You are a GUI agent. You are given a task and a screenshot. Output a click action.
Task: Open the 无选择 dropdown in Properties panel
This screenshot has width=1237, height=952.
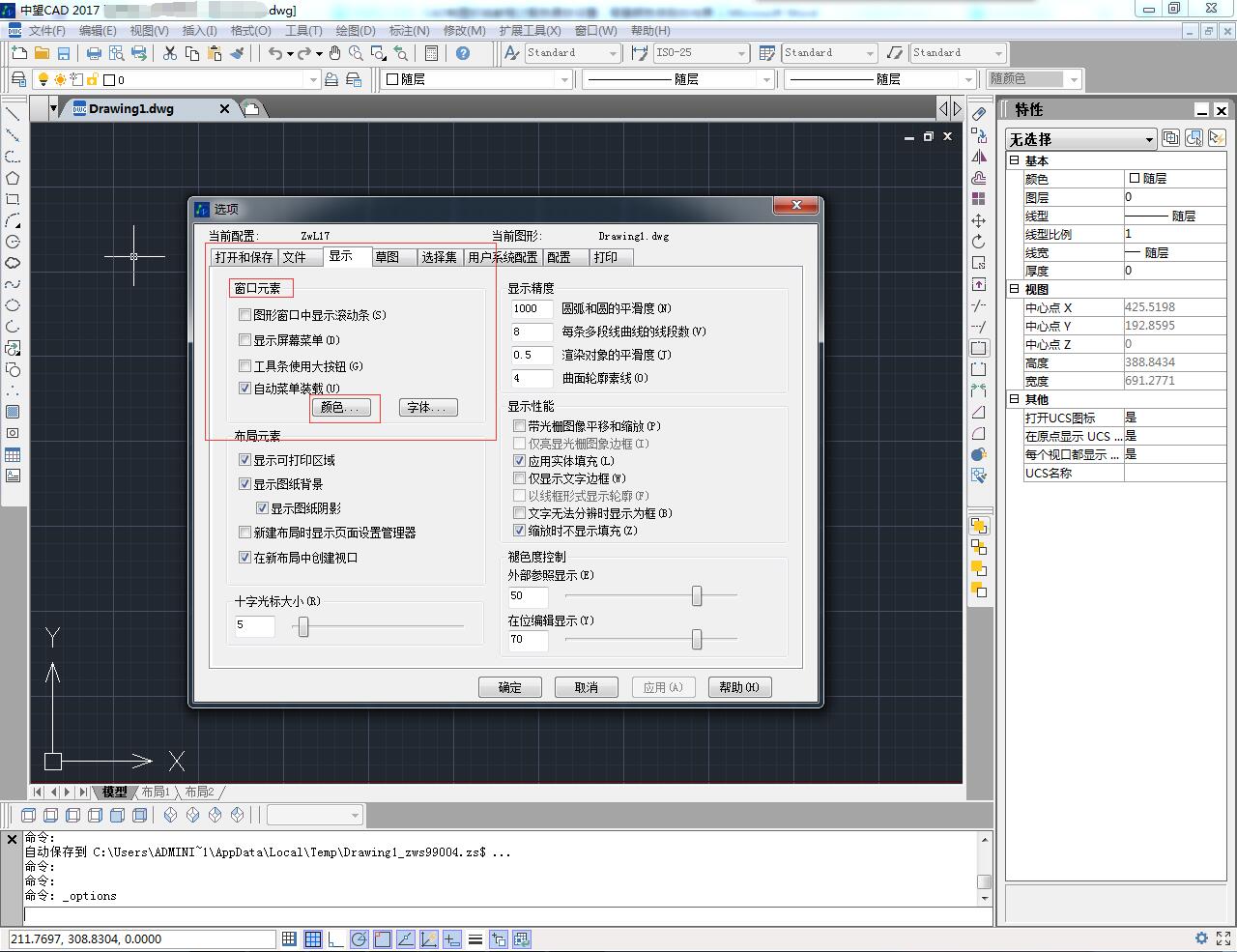pos(1148,138)
